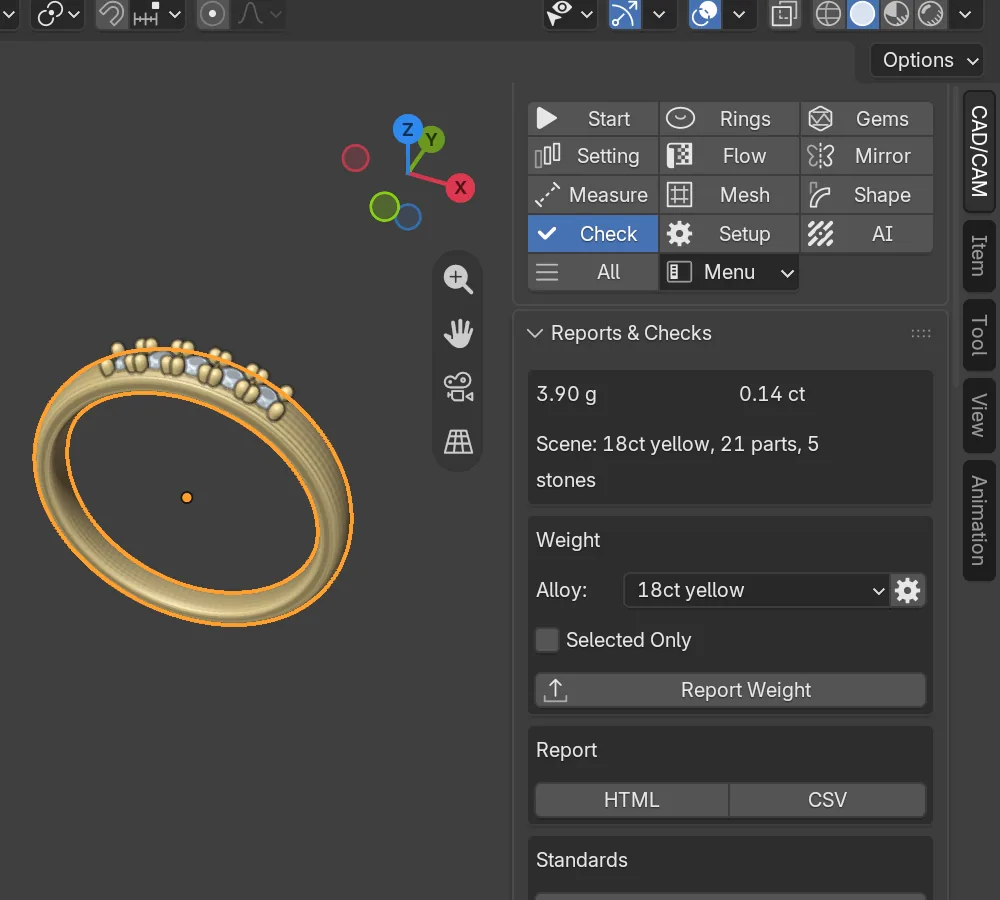
Task: Open the selectability and visibility dropdown
Action: (x=587, y=14)
